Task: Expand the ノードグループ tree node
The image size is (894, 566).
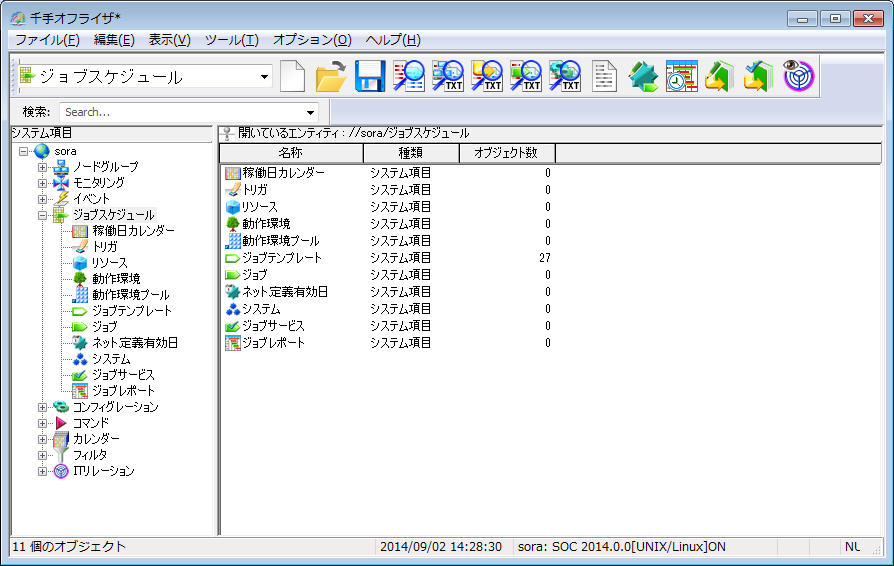Action: pos(42,167)
